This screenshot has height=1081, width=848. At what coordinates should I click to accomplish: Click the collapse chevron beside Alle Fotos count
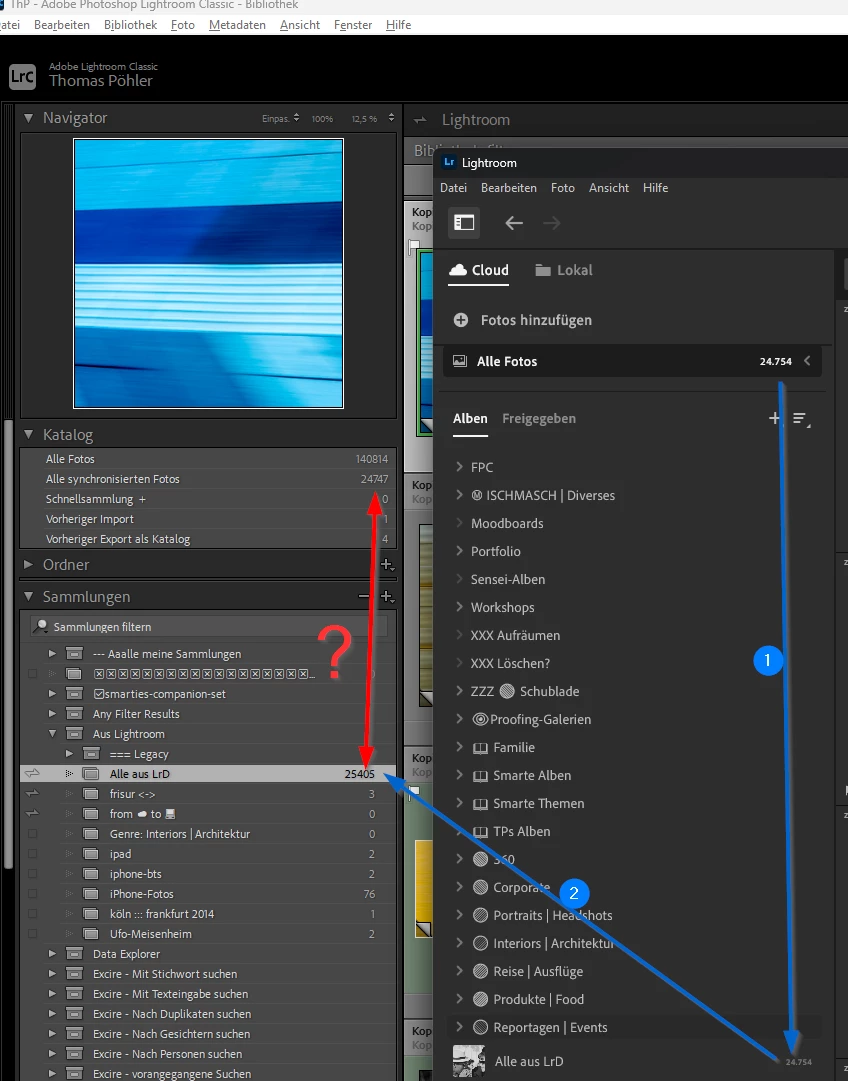(807, 361)
